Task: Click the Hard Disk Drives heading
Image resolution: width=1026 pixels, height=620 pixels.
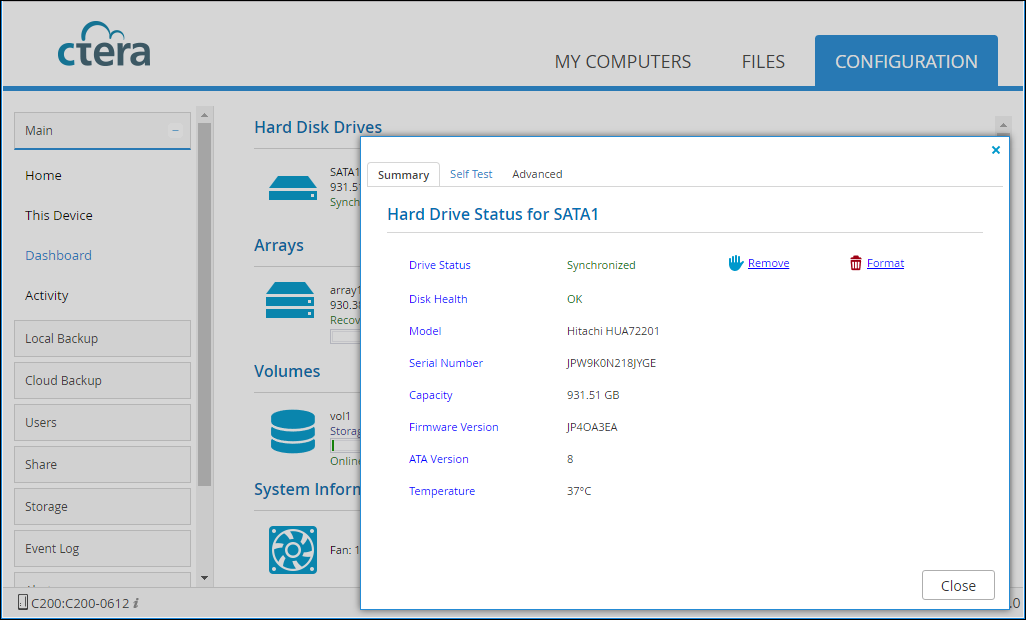Action: pos(318,127)
